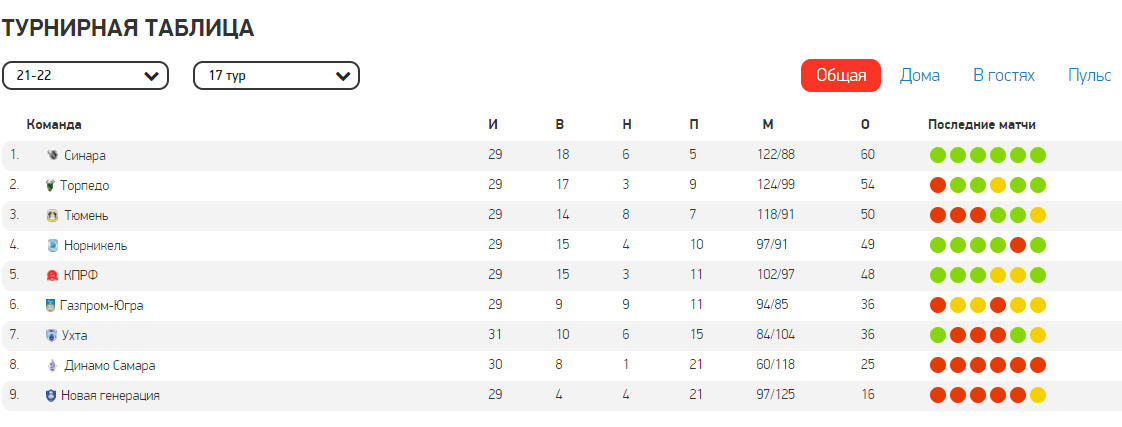Open the Пульс tab

point(1090,75)
